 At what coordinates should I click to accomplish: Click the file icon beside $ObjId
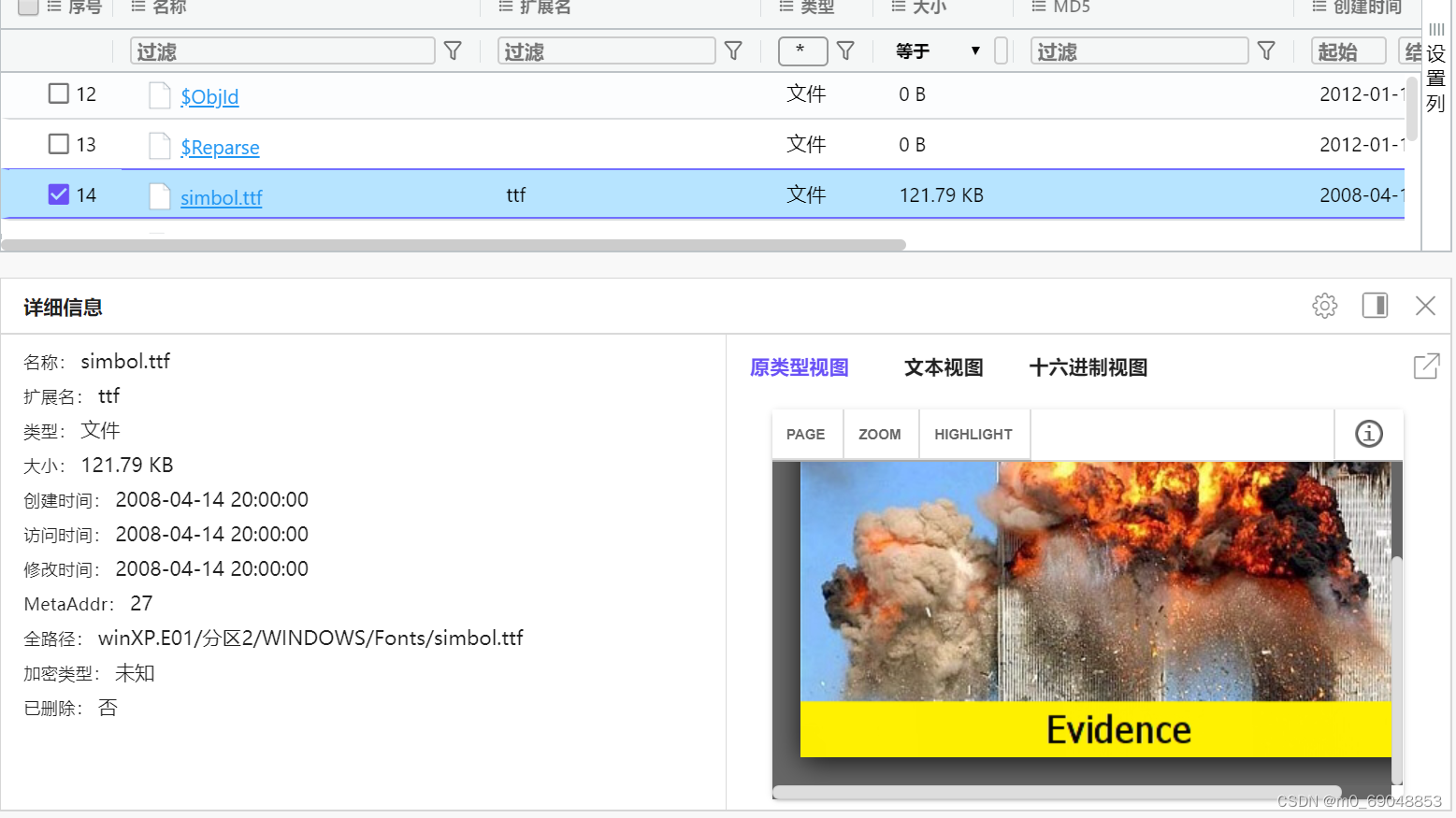click(160, 95)
